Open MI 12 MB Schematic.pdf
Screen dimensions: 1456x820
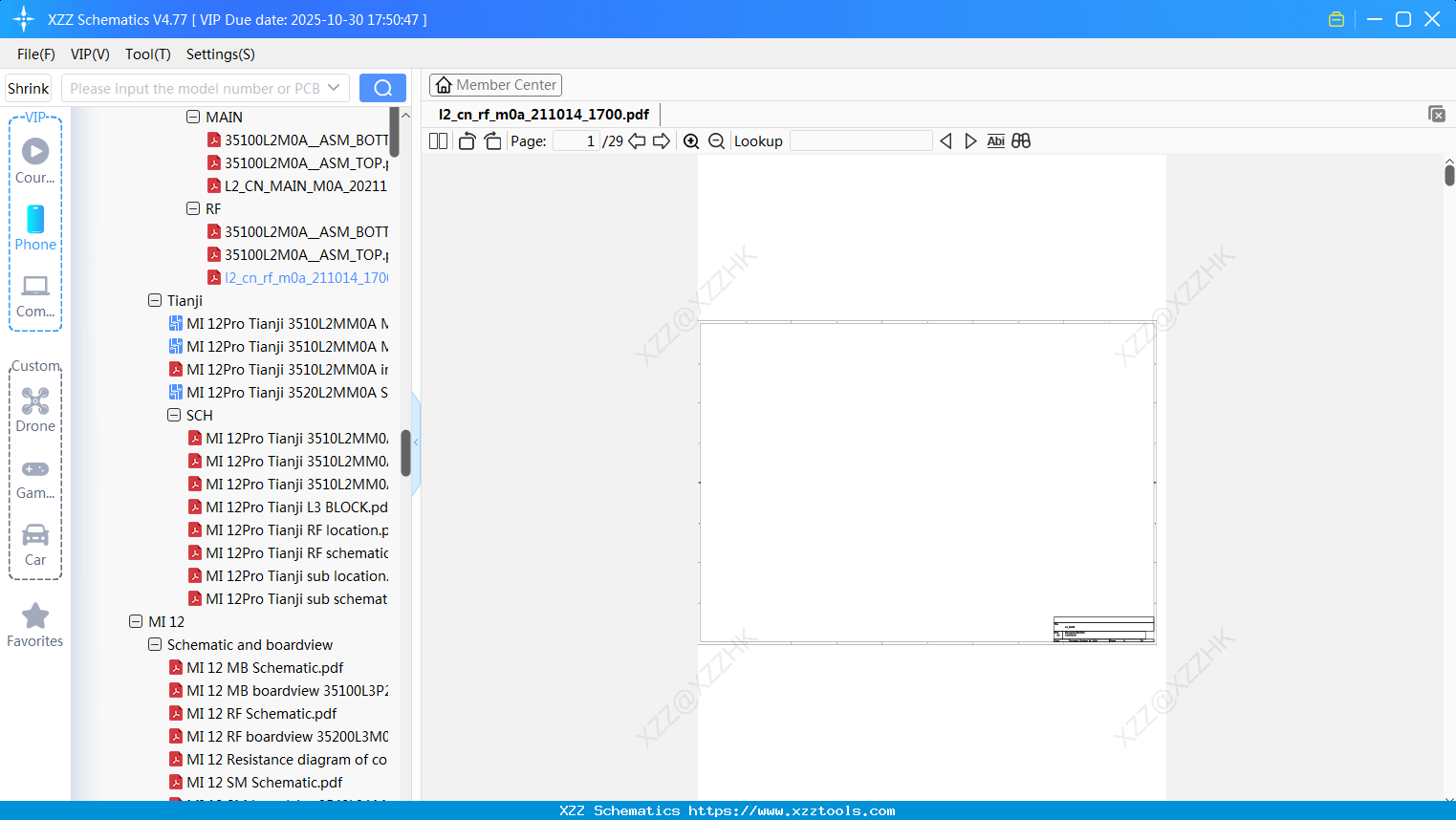[255, 667]
